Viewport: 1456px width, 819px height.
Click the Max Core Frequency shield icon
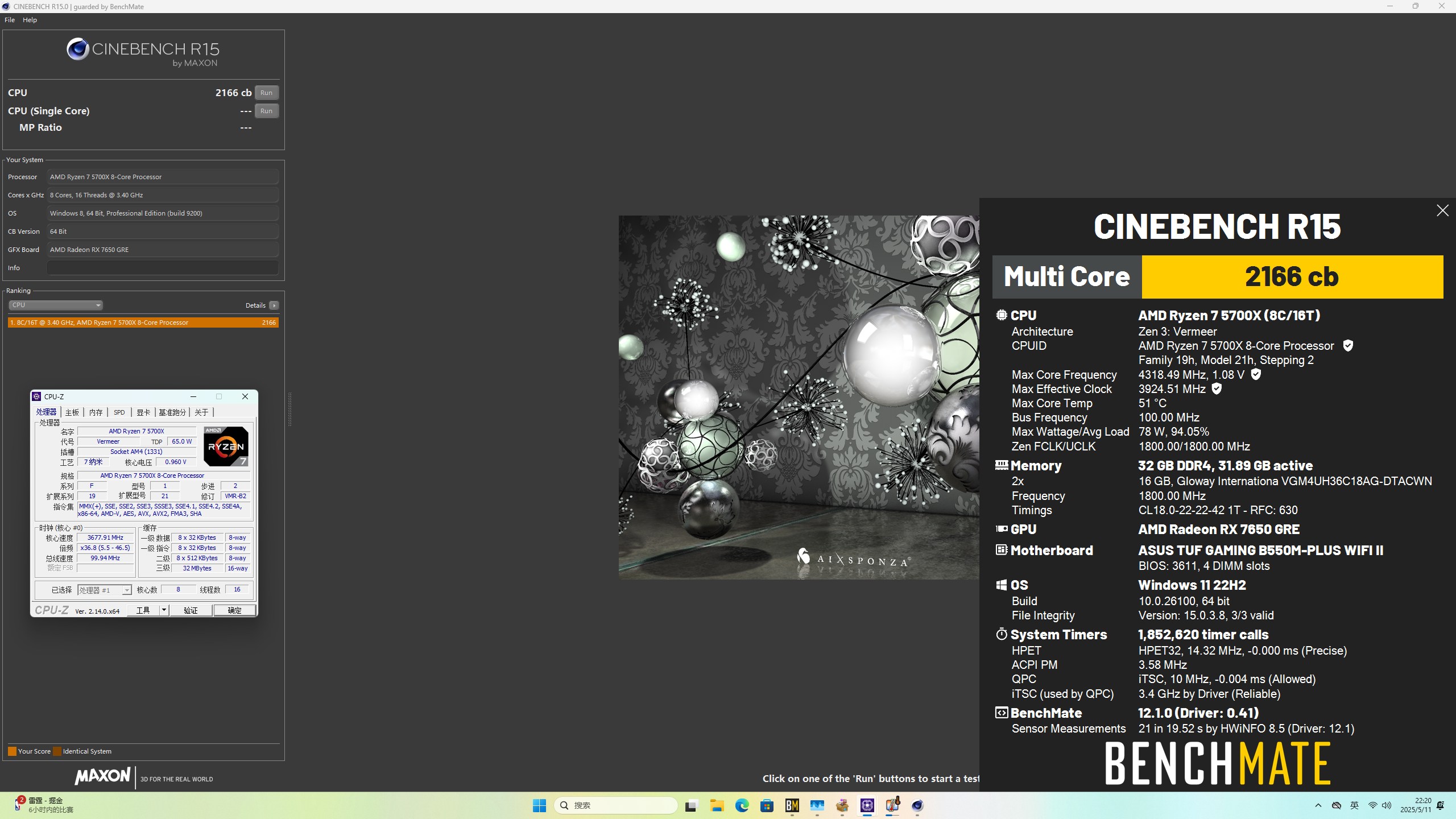pyautogui.click(x=1256, y=374)
